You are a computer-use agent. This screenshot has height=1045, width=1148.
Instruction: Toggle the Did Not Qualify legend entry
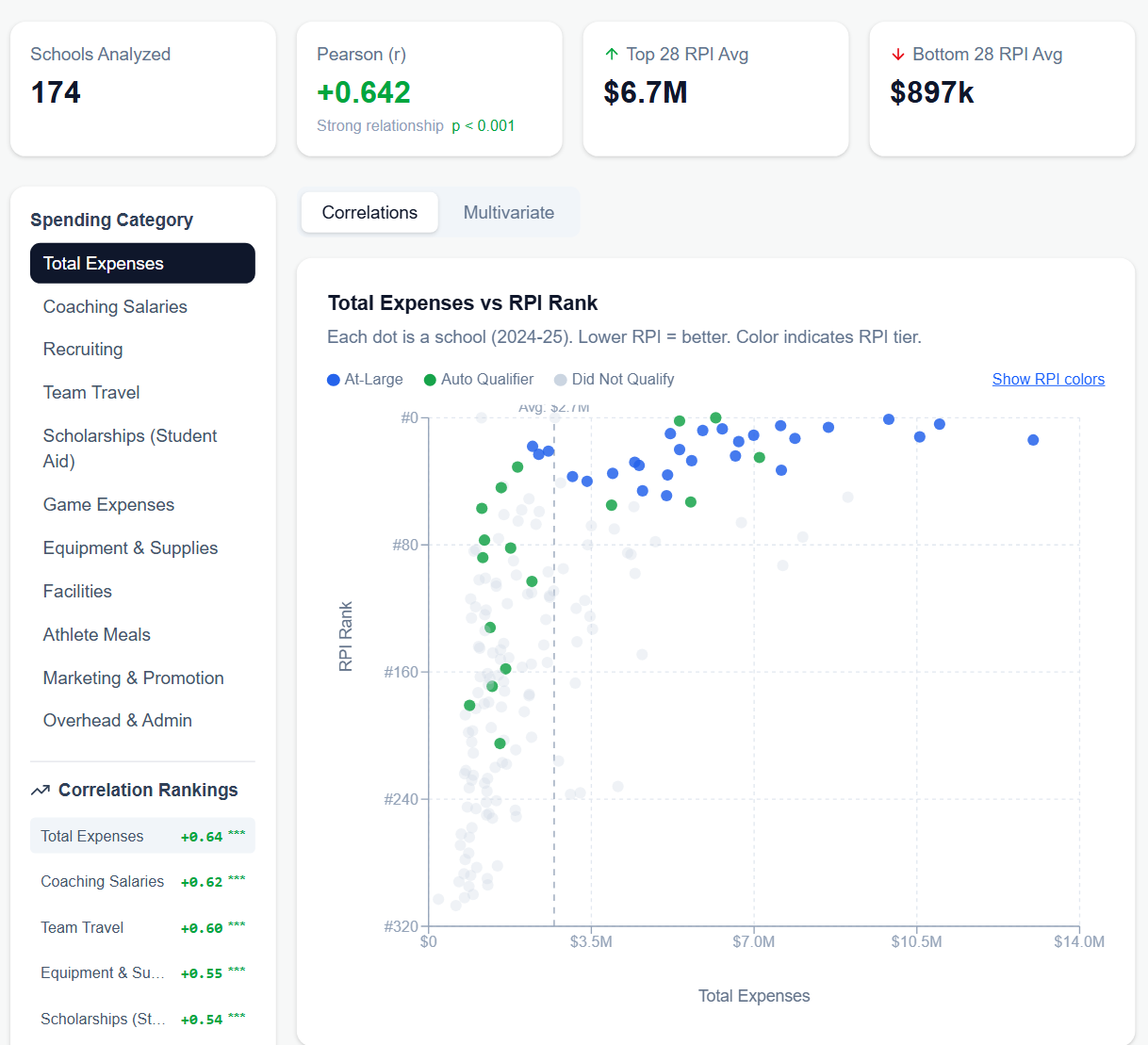point(614,380)
